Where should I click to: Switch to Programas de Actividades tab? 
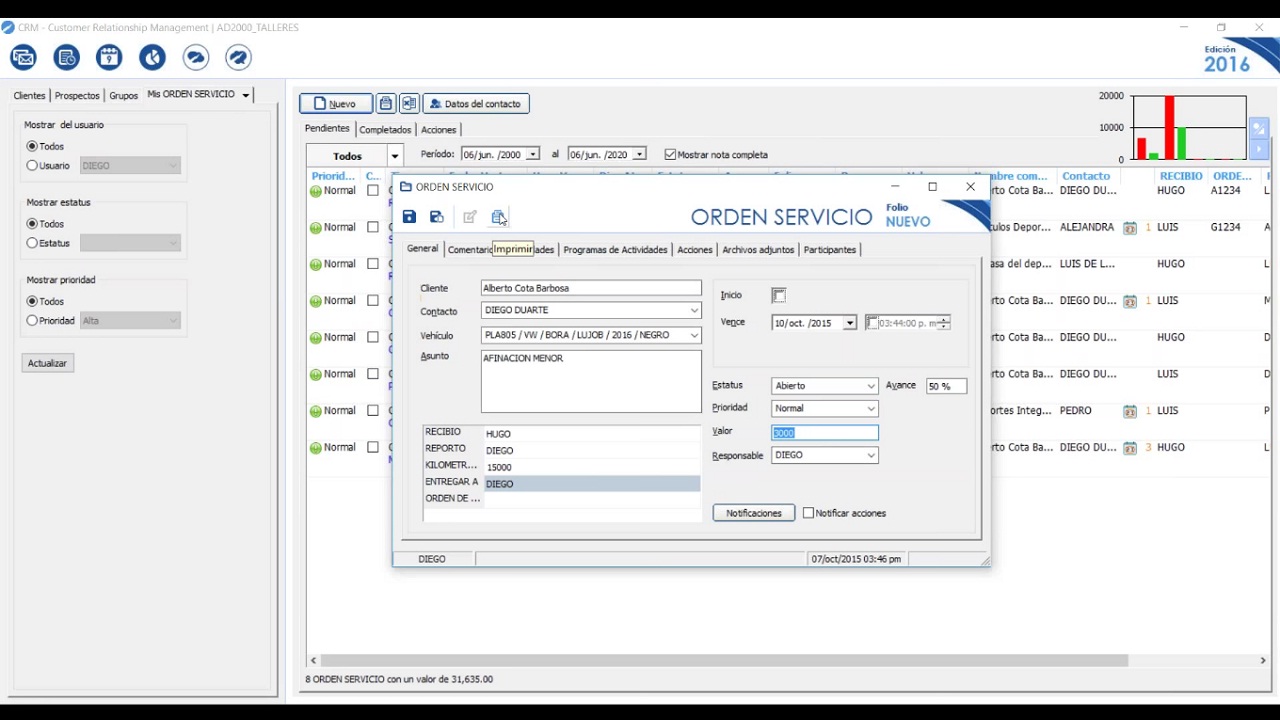click(x=615, y=250)
